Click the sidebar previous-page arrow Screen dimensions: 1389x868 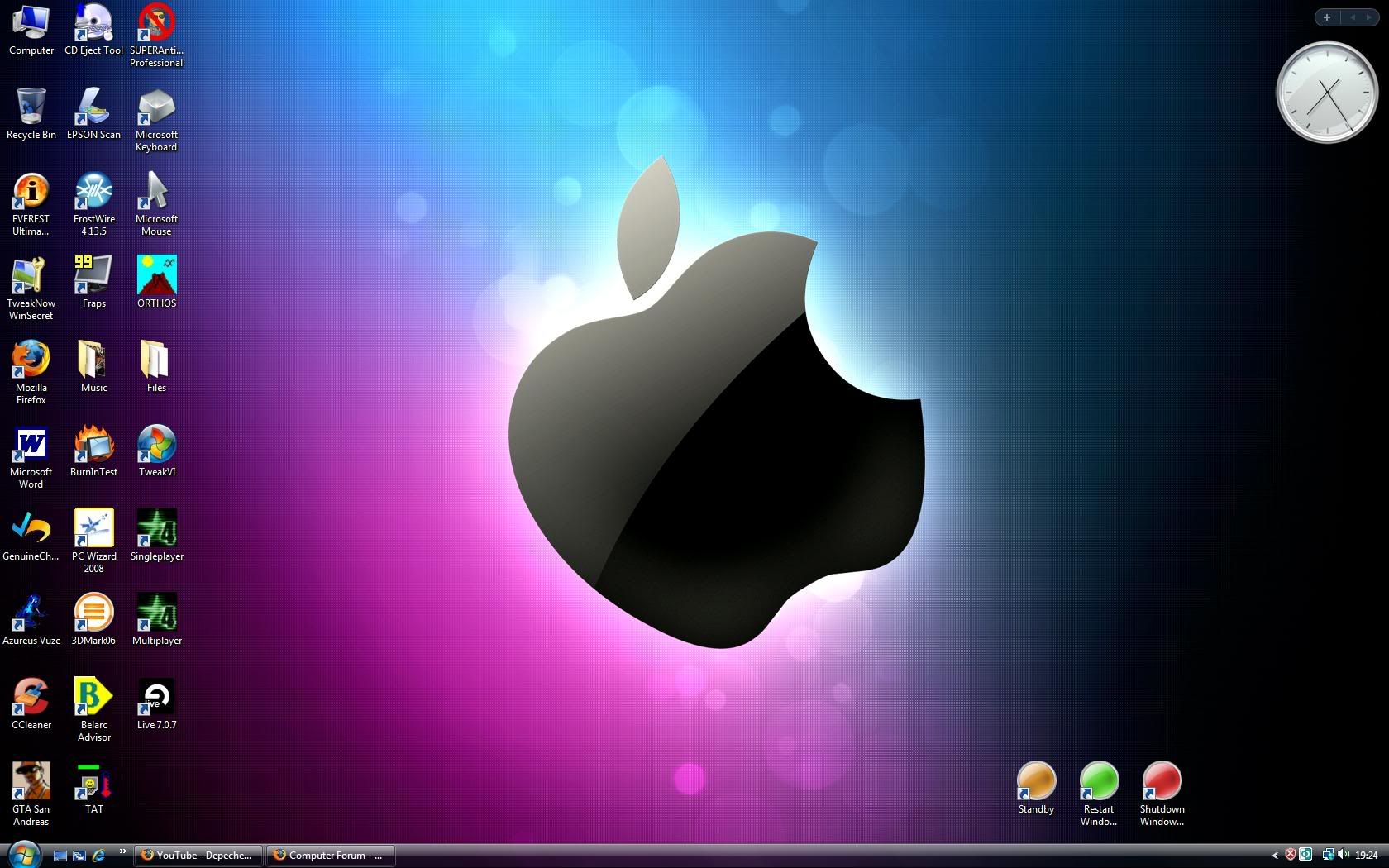[1353, 17]
